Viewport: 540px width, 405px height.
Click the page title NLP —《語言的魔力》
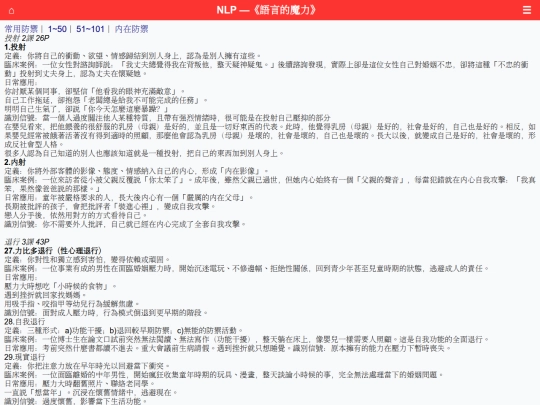pos(266,10)
